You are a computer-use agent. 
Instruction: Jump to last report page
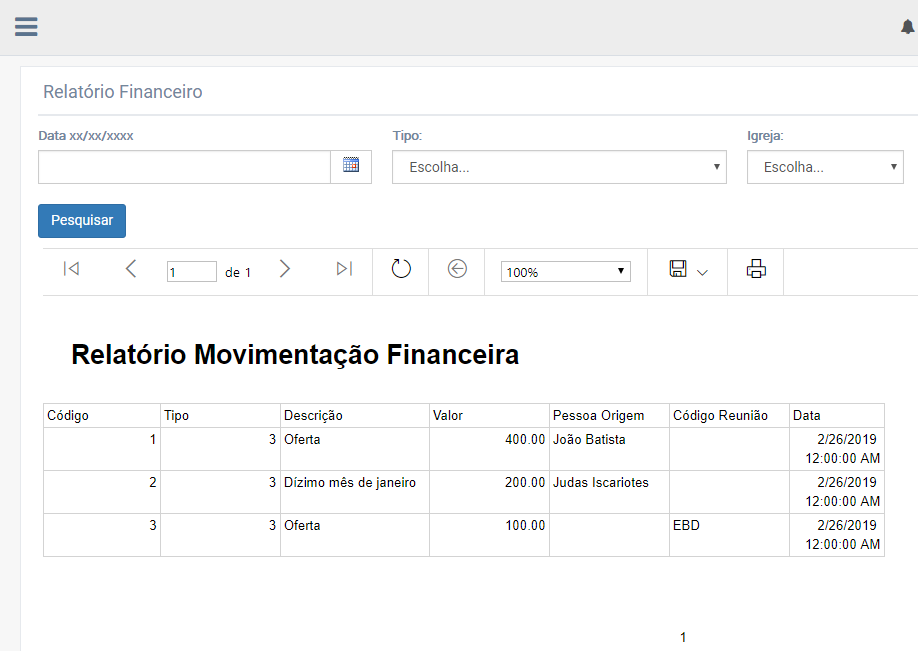click(x=344, y=269)
